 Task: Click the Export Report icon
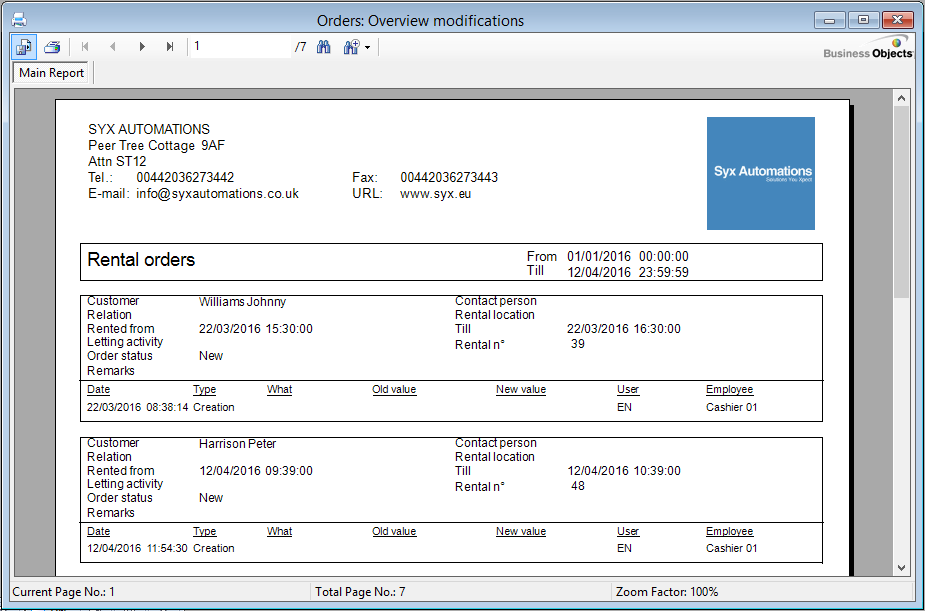pos(24,47)
